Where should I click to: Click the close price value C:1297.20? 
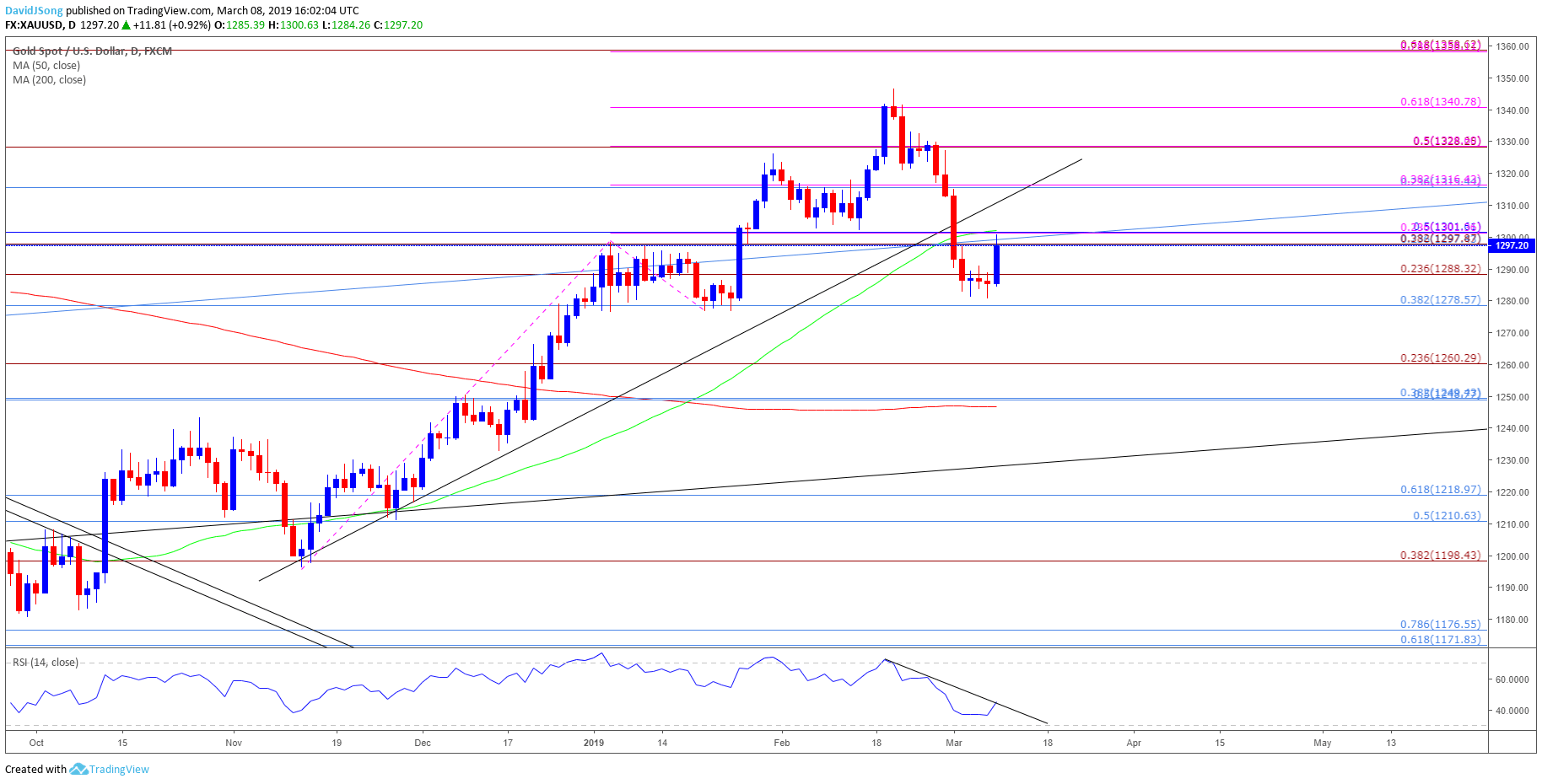point(398,25)
